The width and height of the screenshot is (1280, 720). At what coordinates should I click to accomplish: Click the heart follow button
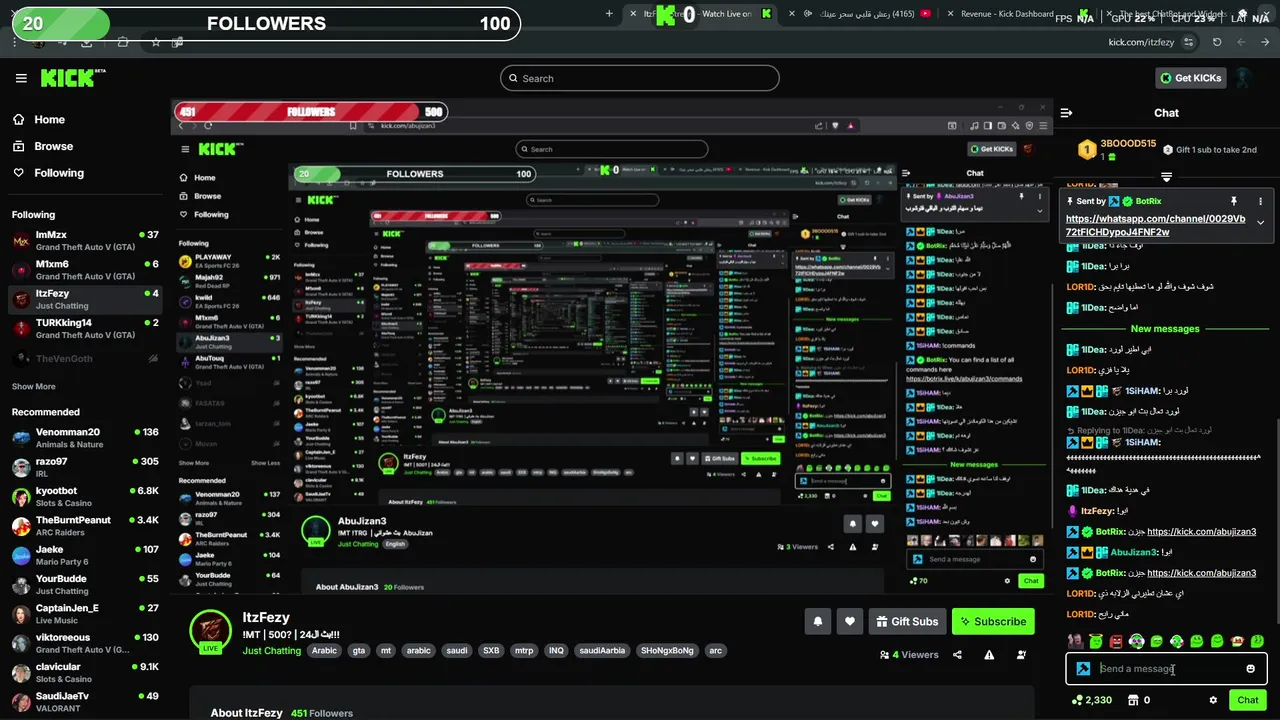point(849,621)
